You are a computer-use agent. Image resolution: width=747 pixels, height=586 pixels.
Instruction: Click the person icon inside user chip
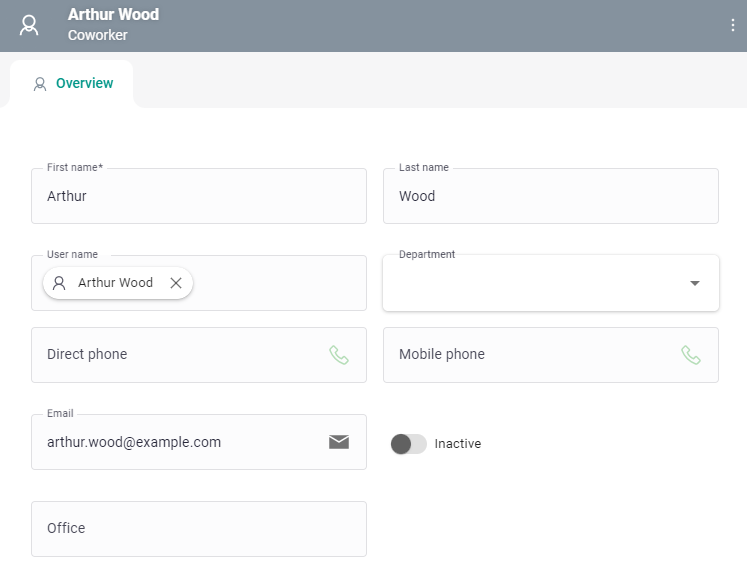coord(59,283)
